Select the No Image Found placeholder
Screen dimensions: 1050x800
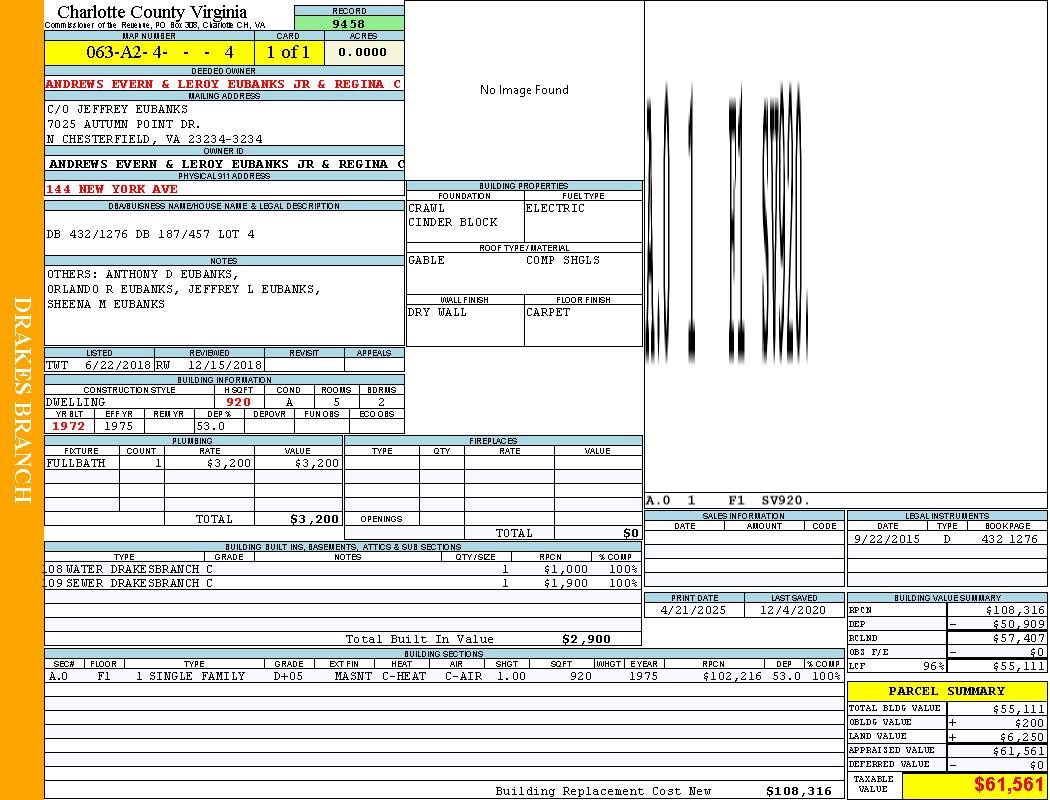[524, 90]
